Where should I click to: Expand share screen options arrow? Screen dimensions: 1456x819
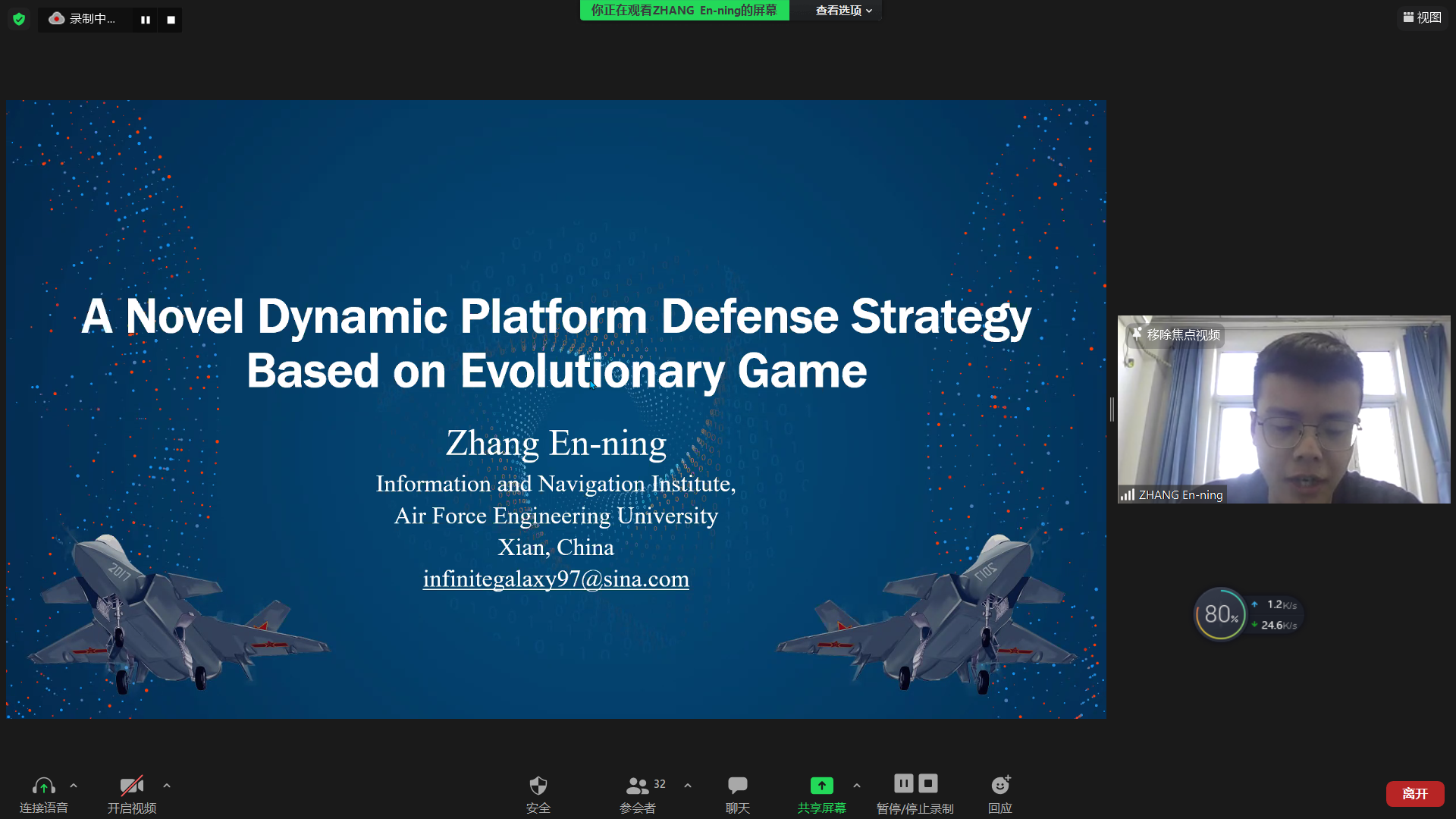point(857,786)
